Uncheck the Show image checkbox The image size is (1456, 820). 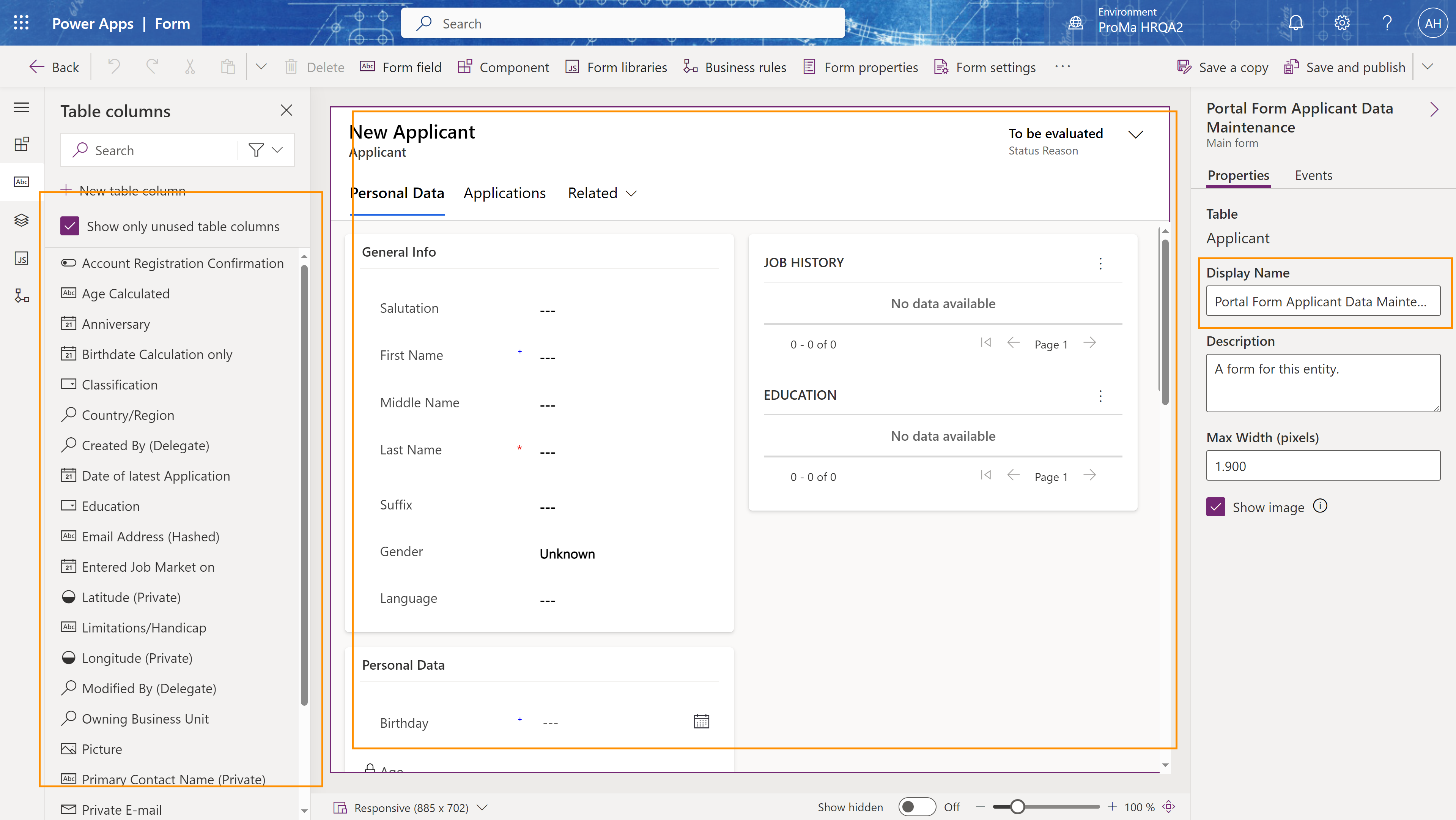coord(1216,507)
